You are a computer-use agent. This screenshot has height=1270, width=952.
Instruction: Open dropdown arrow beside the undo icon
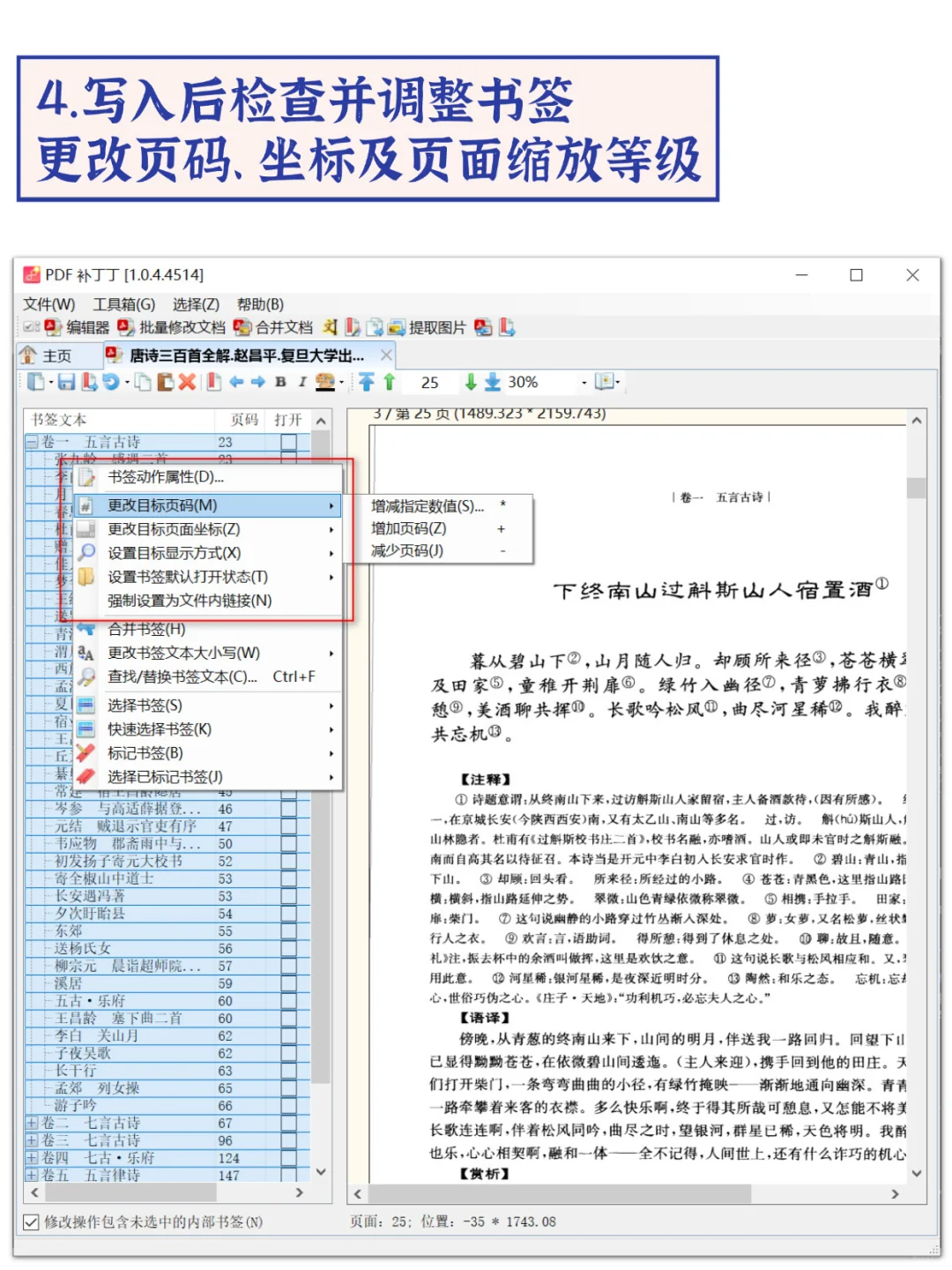point(126,383)
